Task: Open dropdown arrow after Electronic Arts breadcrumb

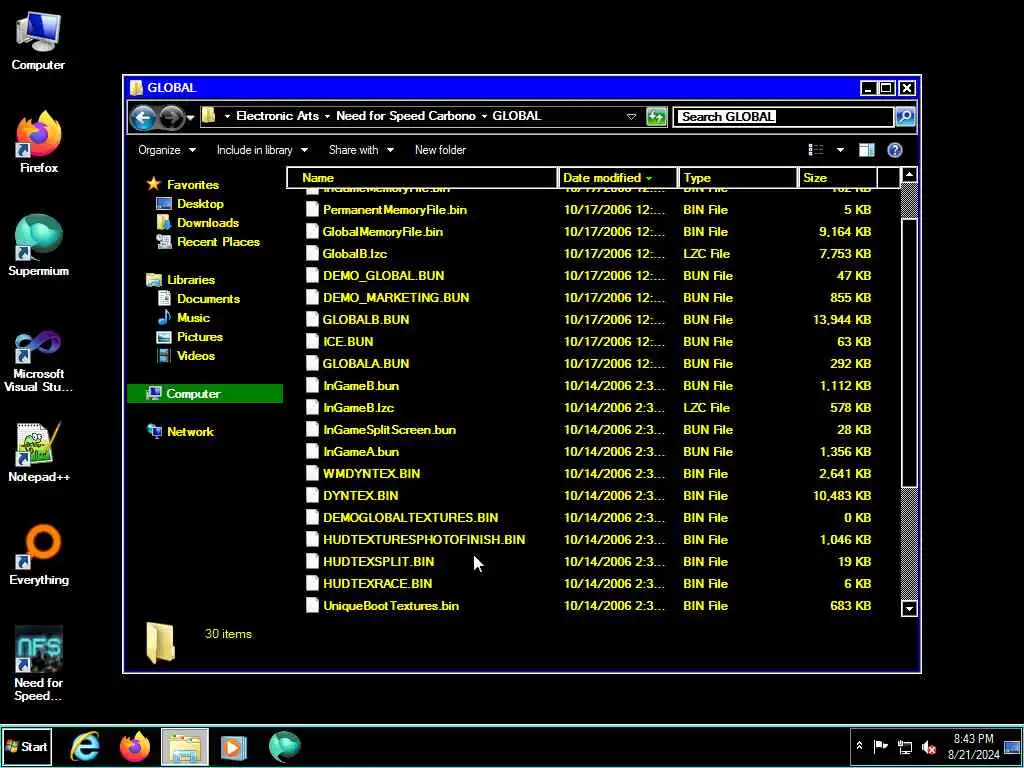Action: click(327, 117)
